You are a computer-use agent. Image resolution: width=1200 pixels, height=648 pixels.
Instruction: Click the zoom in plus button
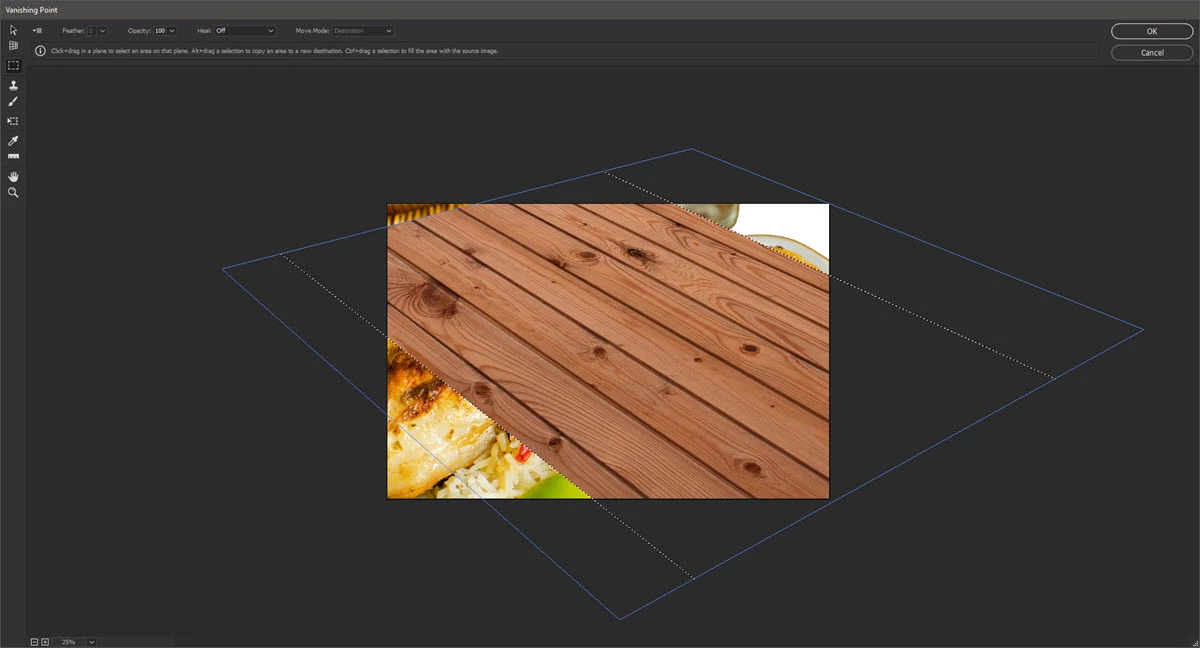pos(45,641)
